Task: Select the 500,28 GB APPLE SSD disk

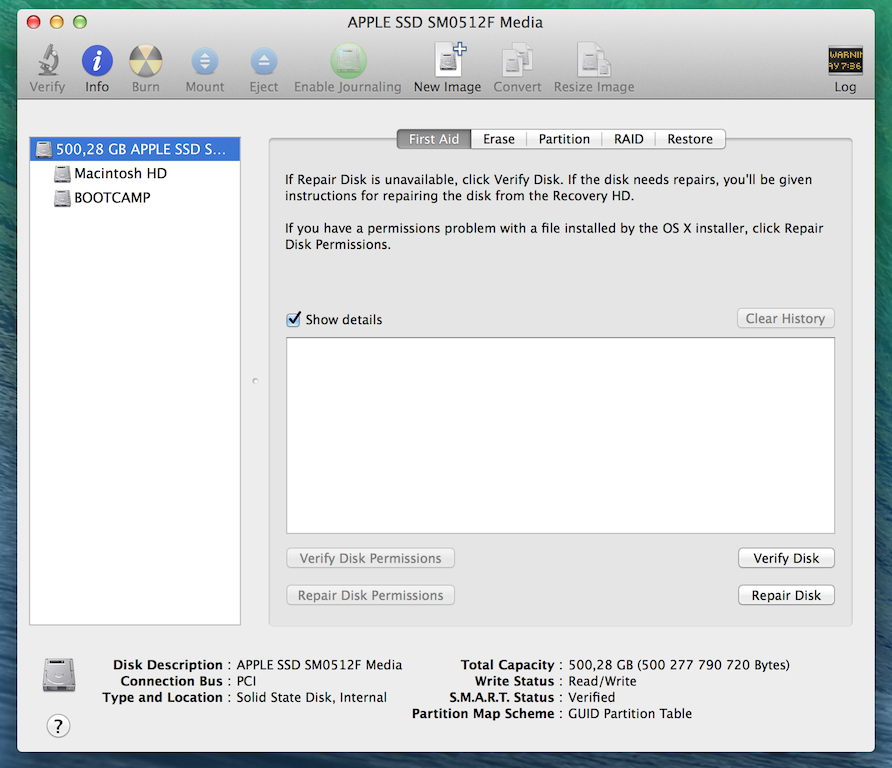Action: pos(135,149)
